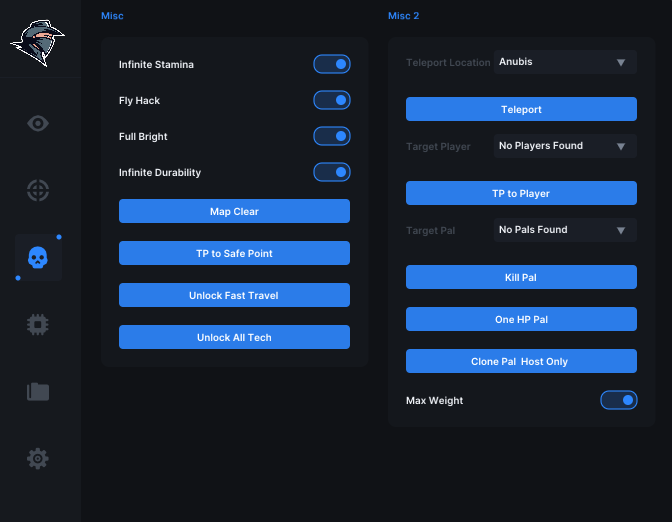Viewport: 672px width, 522px height.
Task: Toggle the Full Bright switch
Action: click(x=332, y=136)
